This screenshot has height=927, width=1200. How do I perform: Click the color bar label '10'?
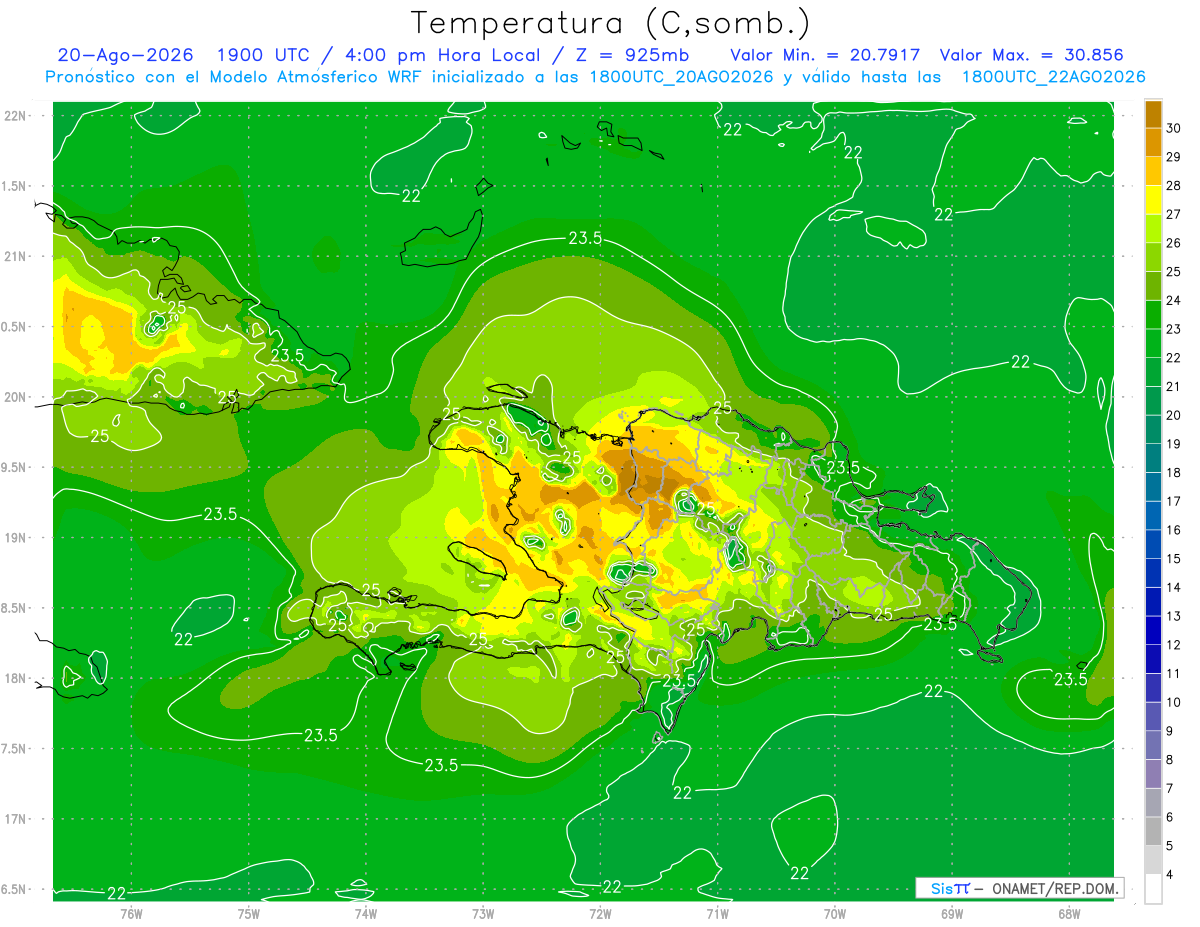(1173, 702)
